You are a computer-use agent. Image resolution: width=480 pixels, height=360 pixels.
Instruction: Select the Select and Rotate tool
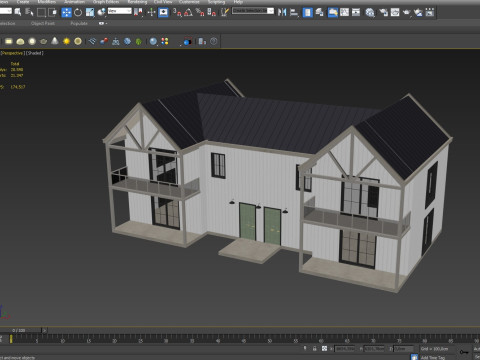click(x=78, y=13)
